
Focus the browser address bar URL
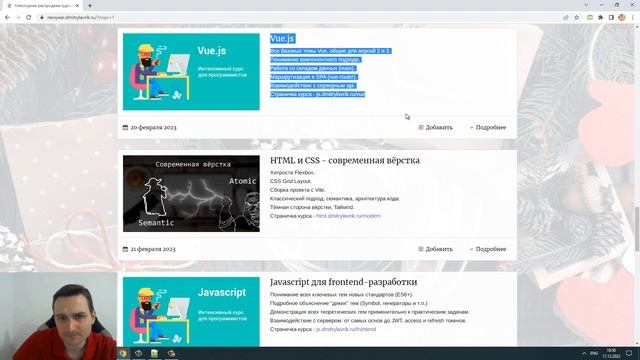click(80, 18)
